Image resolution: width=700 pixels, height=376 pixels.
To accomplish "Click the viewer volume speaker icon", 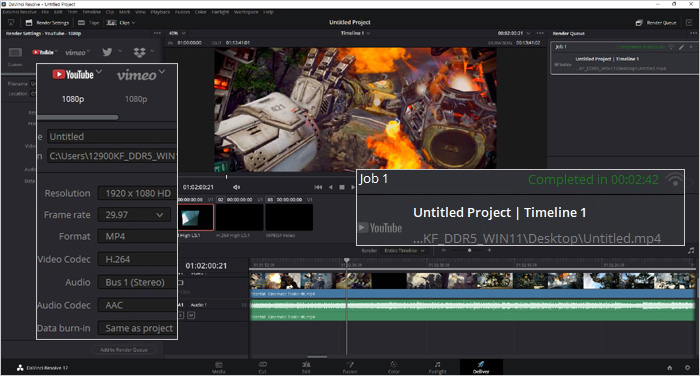I will (236, 187).
